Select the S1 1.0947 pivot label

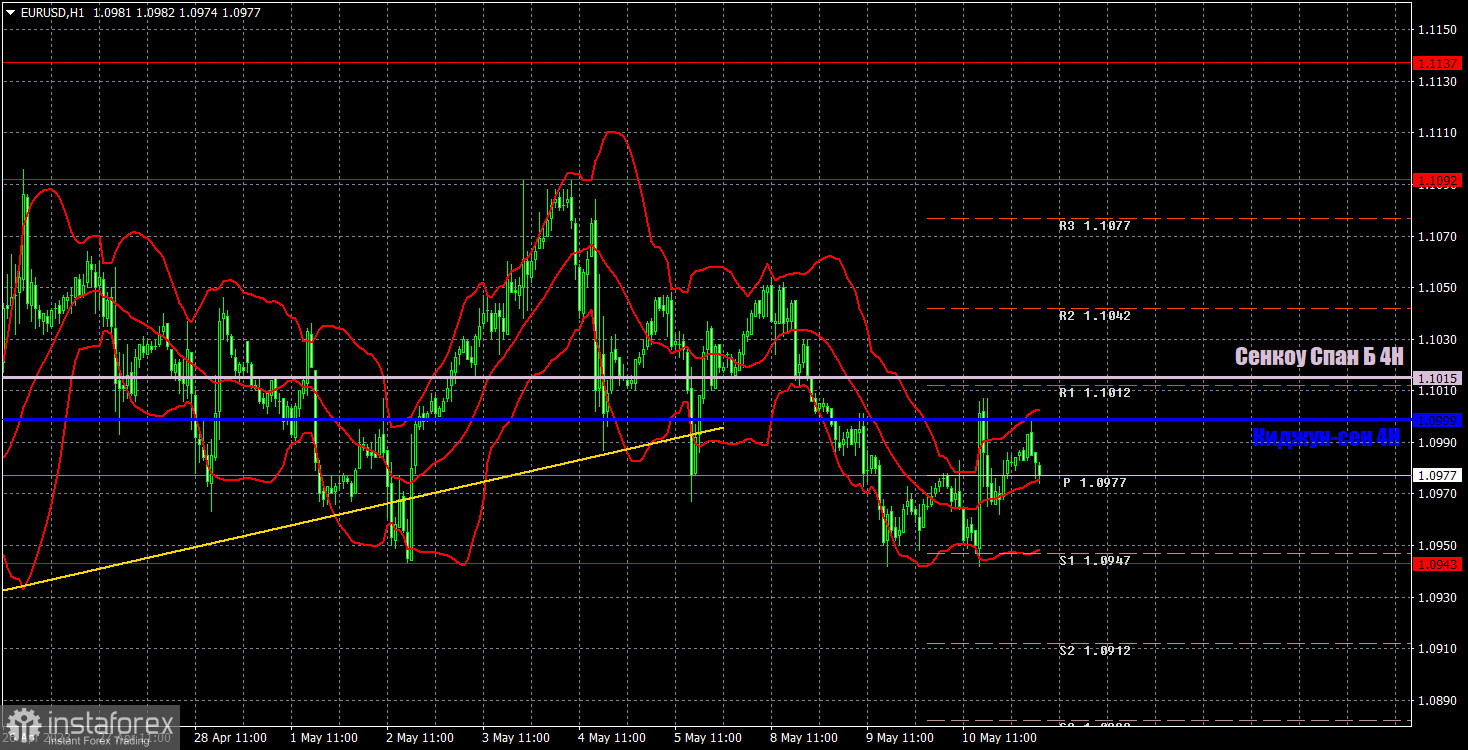coord(1095,561)
